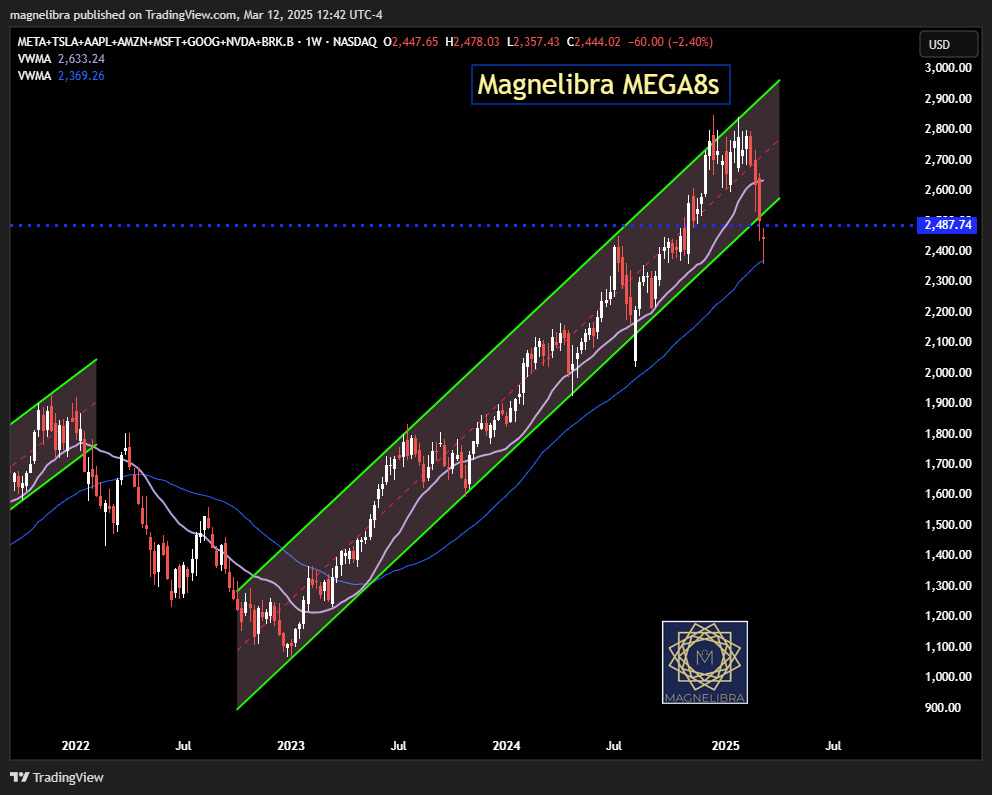
Task: Click the 1,800.00 price axis label
Action: 948,434
